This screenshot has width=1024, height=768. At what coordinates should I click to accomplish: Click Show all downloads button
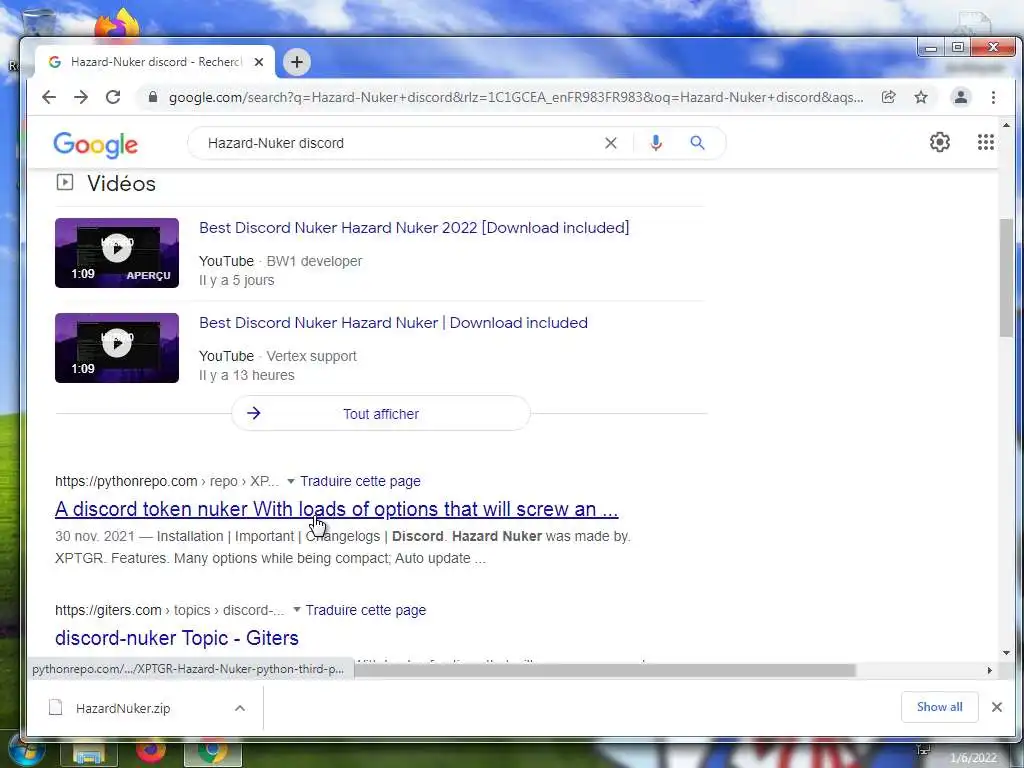(939, 707)
